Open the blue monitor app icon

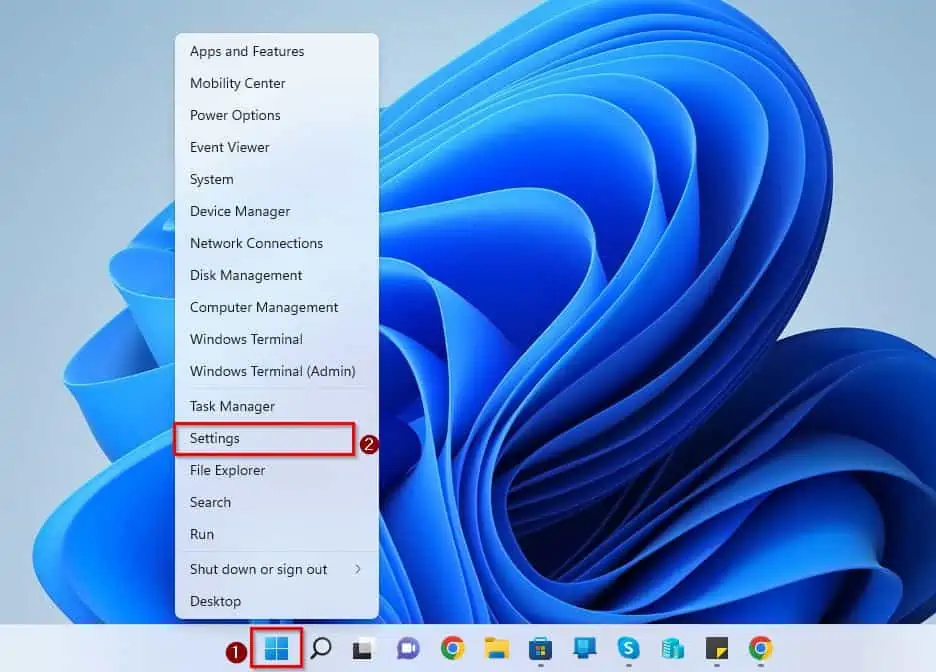(584, 648)
